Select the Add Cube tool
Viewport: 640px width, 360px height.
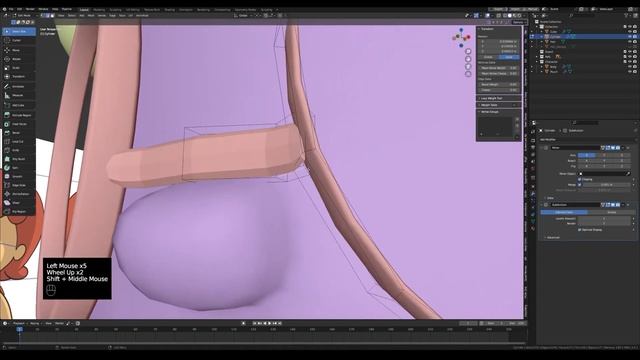[x=19, y=105]
